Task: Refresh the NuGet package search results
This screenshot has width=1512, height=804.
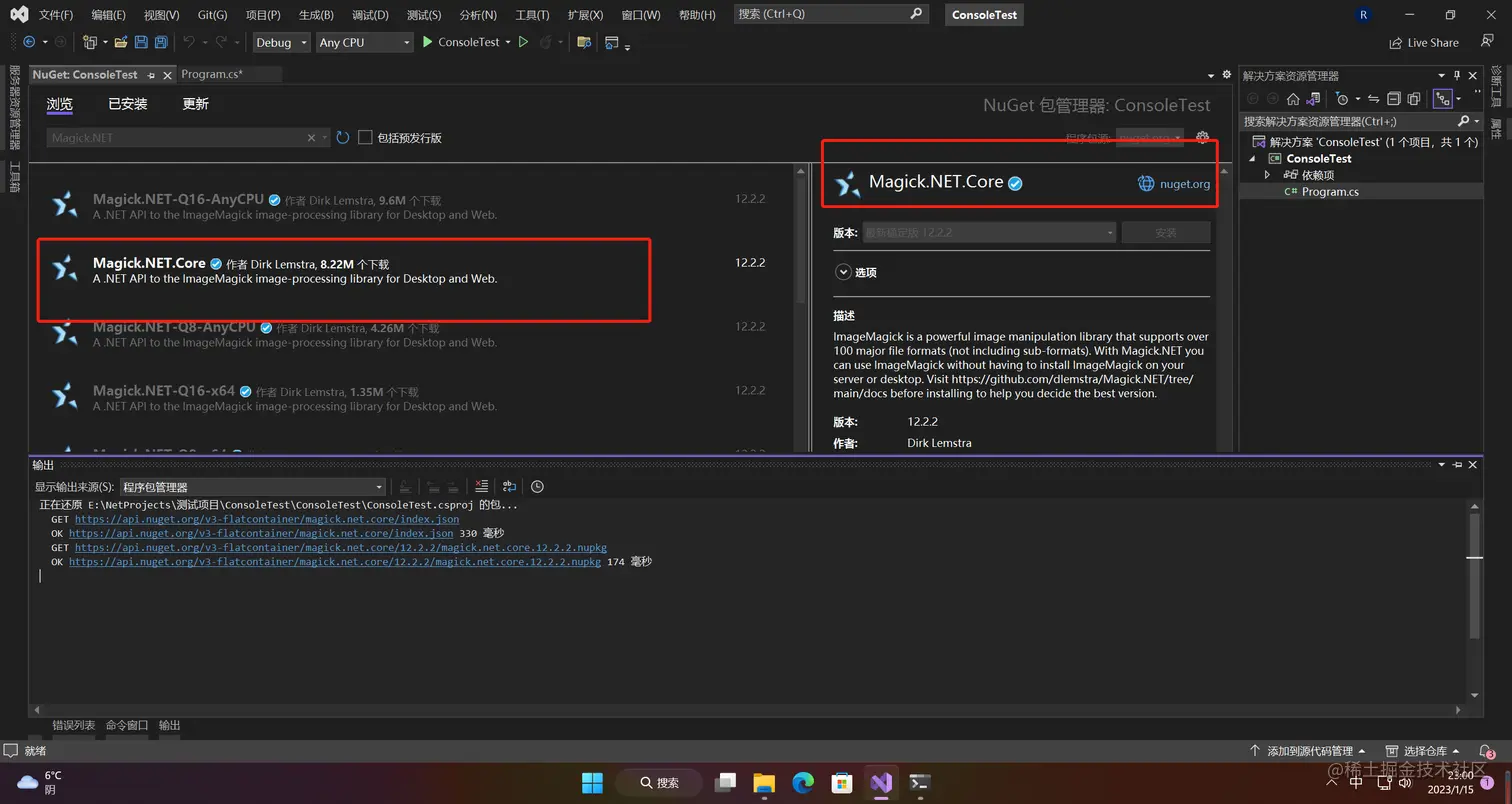Action: pos(343,138)
